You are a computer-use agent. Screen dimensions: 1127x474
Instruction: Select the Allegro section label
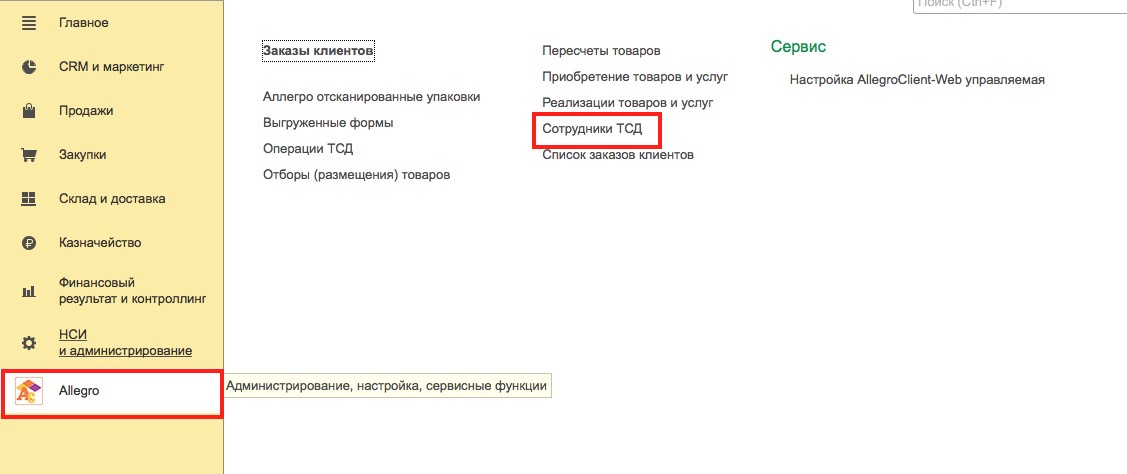coord(79,392)
